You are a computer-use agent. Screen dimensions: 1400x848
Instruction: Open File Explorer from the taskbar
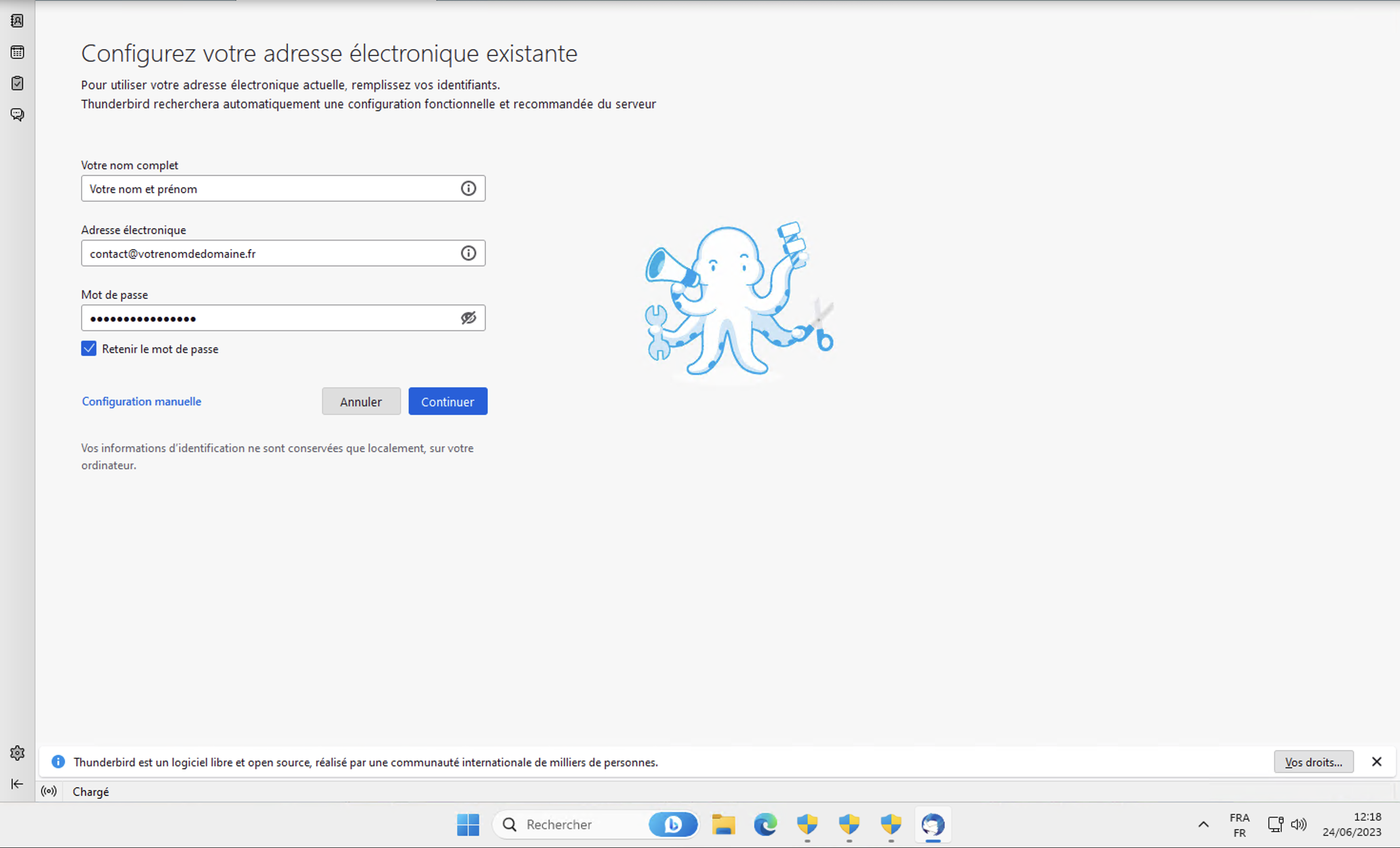click(x=723, y=825)
